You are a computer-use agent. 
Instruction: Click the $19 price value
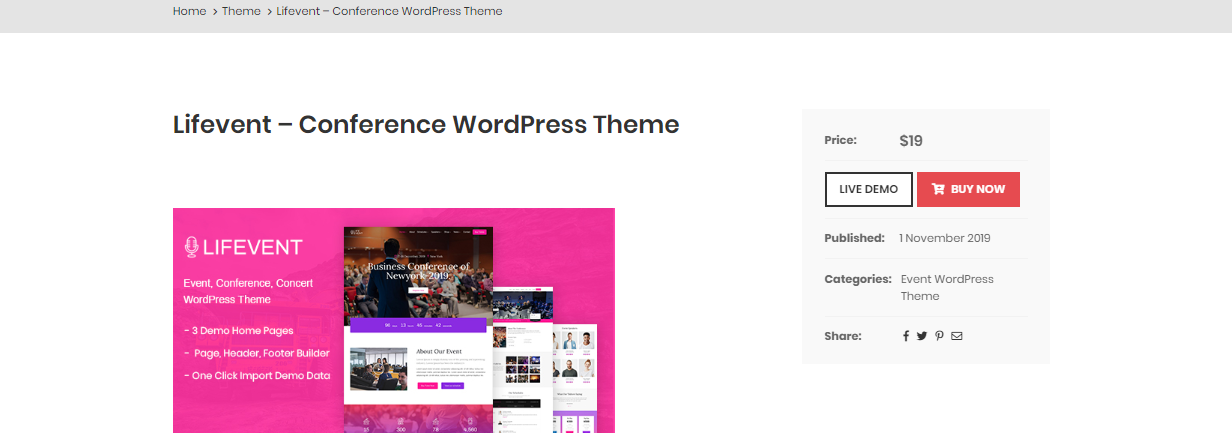tap(911, 141)
